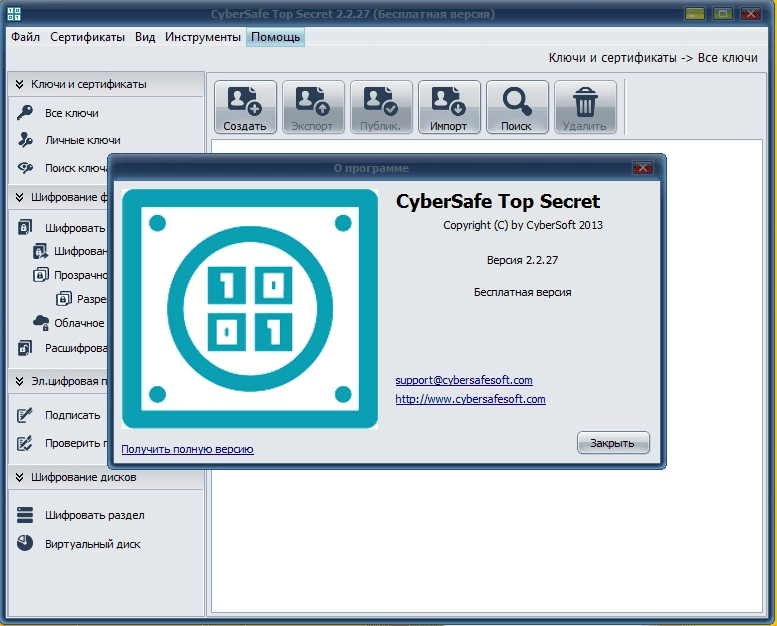Click the Расшифровать unlock icon
Image resolution: width=777 pixels, height=626 pixels.
25,348
